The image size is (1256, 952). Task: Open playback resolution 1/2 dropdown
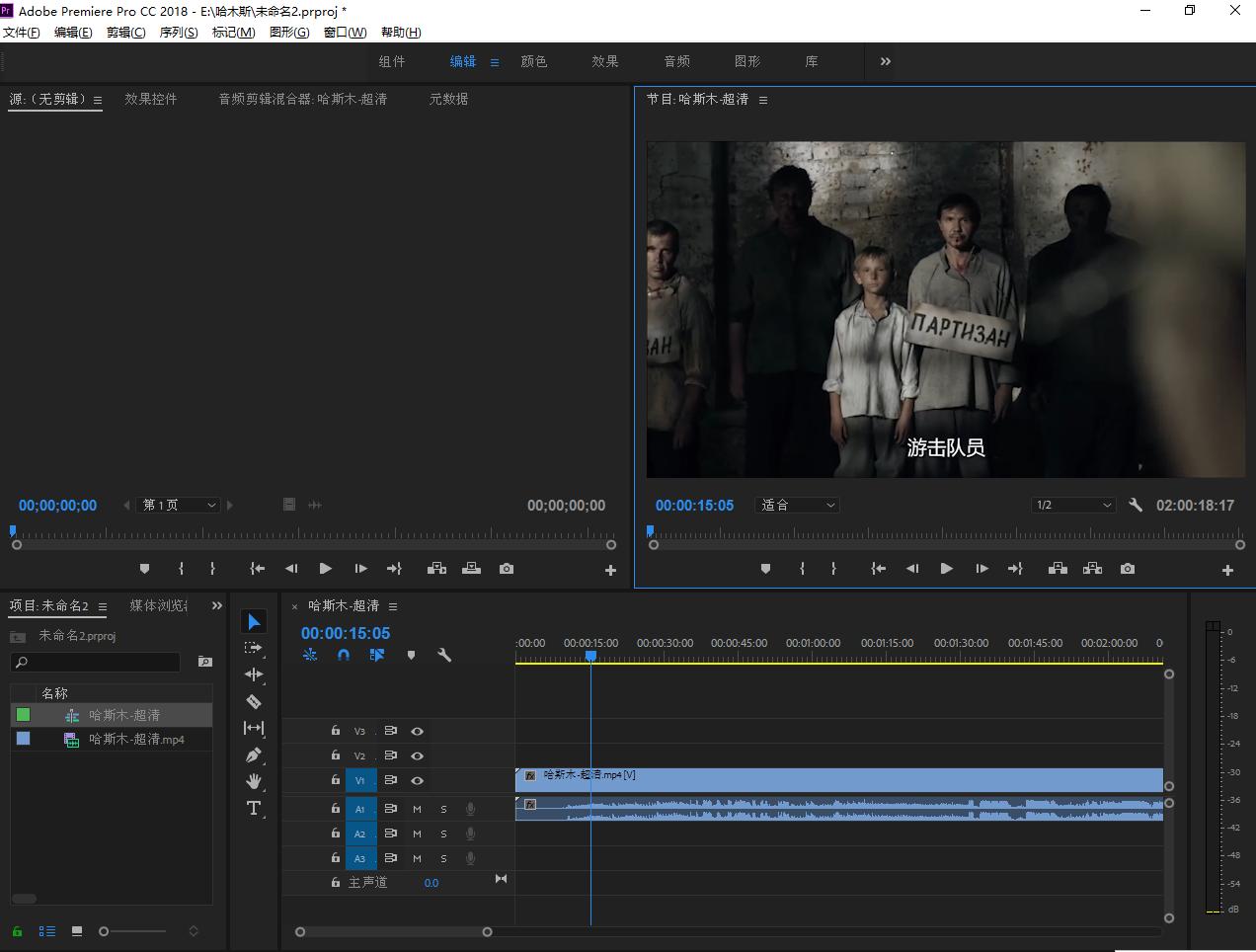tap(1073, 505)
